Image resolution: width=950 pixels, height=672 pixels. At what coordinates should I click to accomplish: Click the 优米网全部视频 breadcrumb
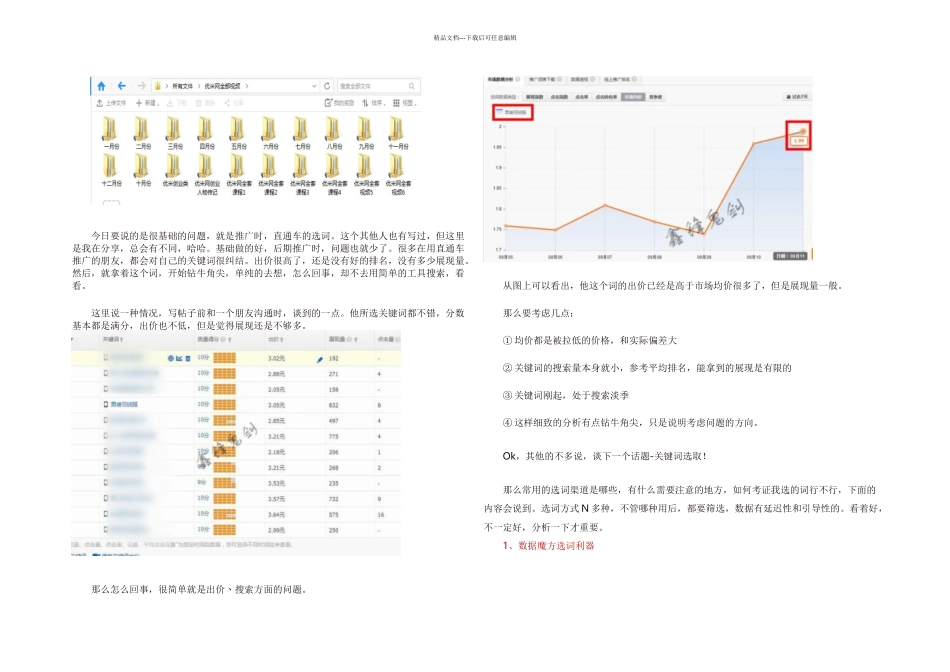(x=222, y=86)
